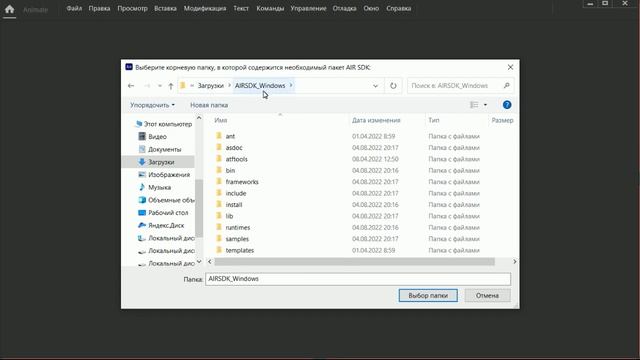Expand chevron after AIRSDK_Windows in path
Screen dimensions: 640x360
291,85
